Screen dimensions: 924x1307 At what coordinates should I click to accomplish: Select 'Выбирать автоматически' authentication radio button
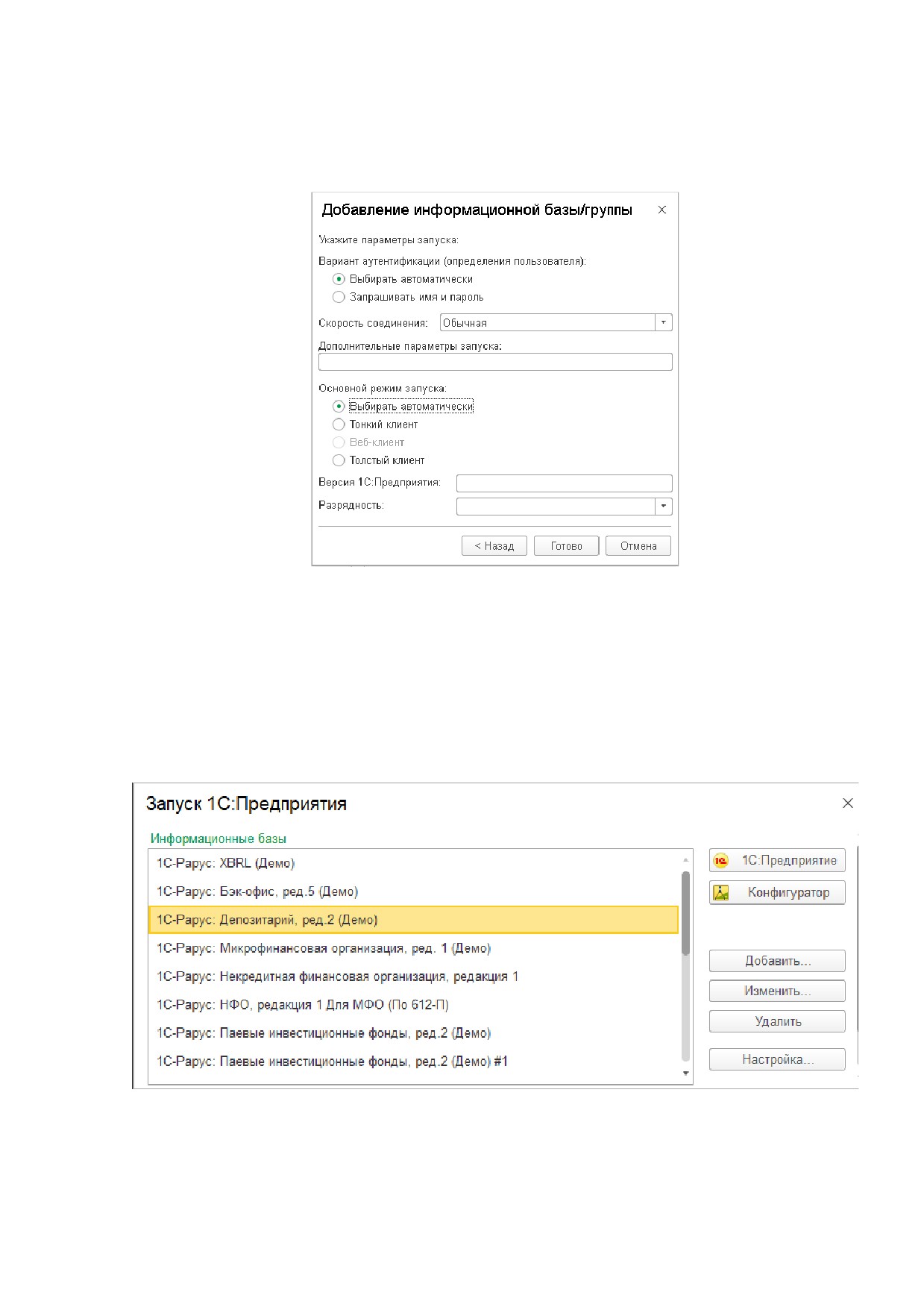(339, 279)
